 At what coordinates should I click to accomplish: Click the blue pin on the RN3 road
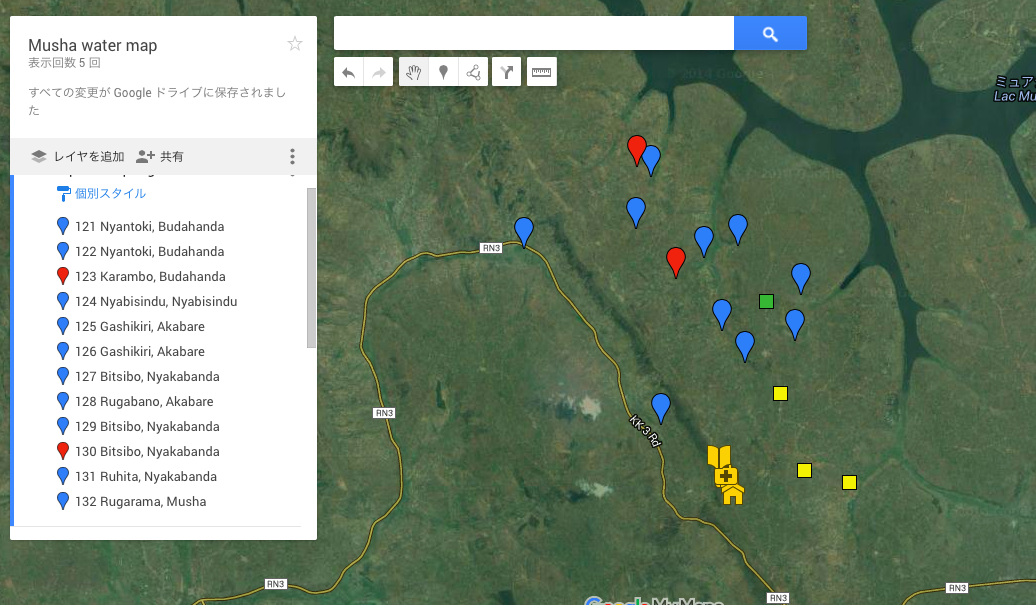pos(524,232)
